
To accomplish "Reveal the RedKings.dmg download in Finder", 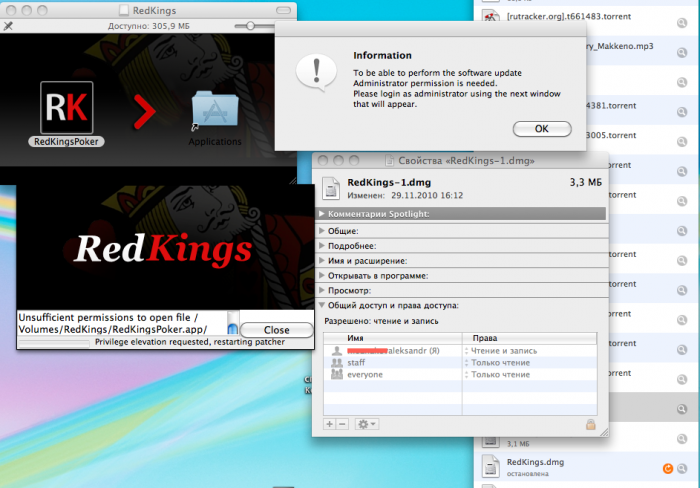I will [682, 468].
